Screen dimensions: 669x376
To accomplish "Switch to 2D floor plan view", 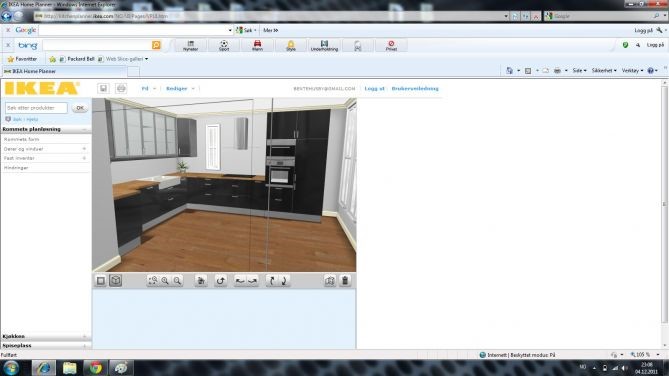I will coord(101,281).
